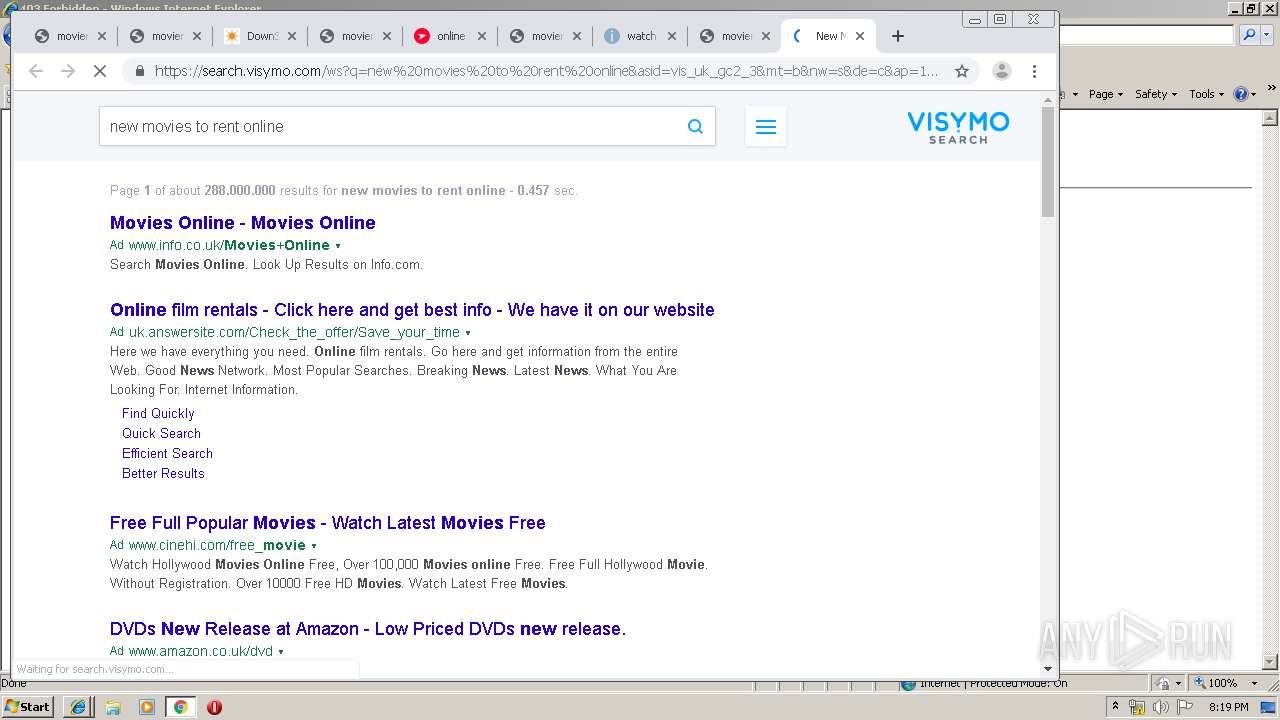
Task: Click the 'Quick Search' sitelink
Action: pyautogui.click(x=161, y=433)
